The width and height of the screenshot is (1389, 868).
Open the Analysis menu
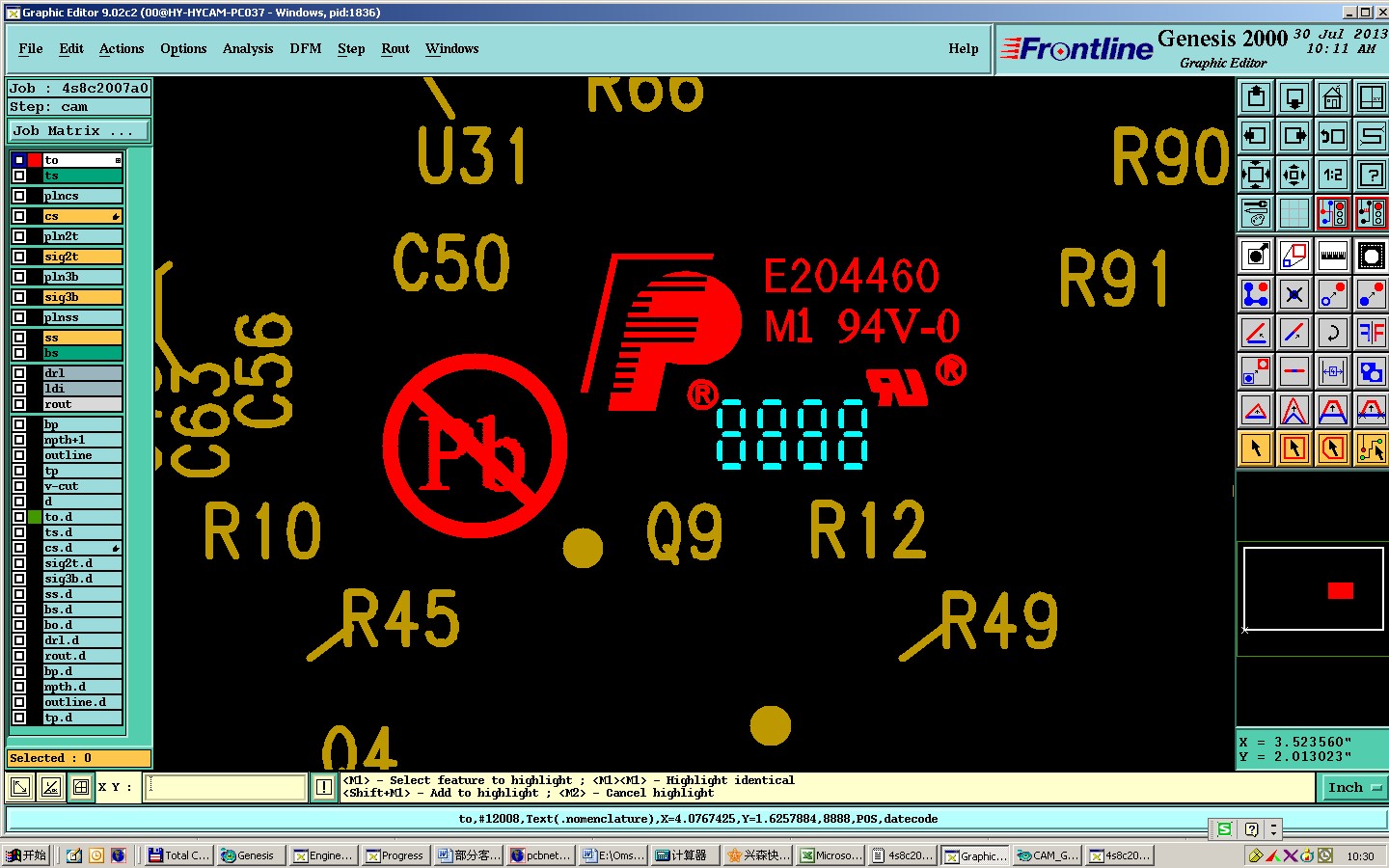pos(248,48)
